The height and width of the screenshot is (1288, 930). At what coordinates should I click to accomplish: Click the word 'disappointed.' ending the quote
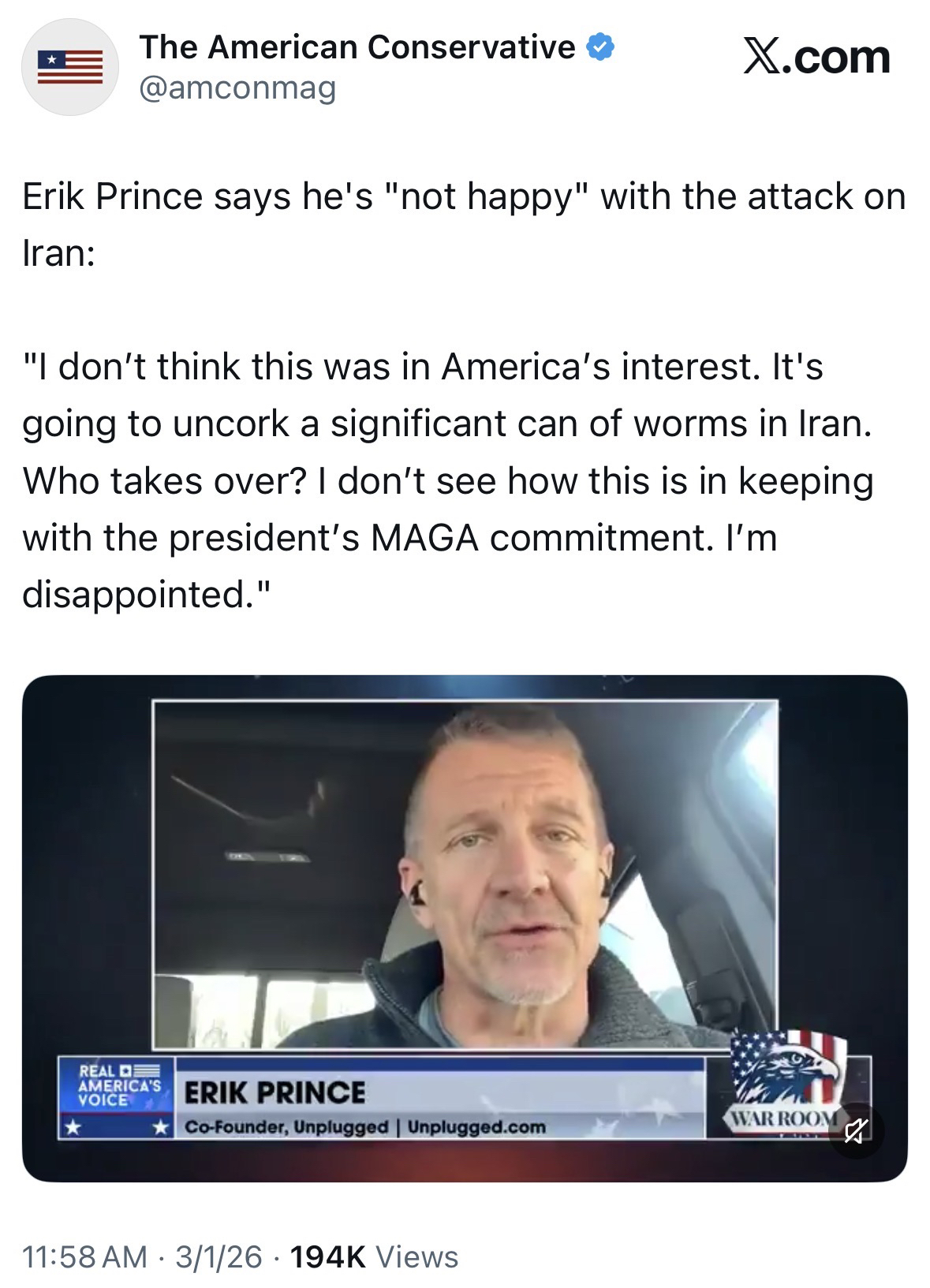click(x=147, y=594)
